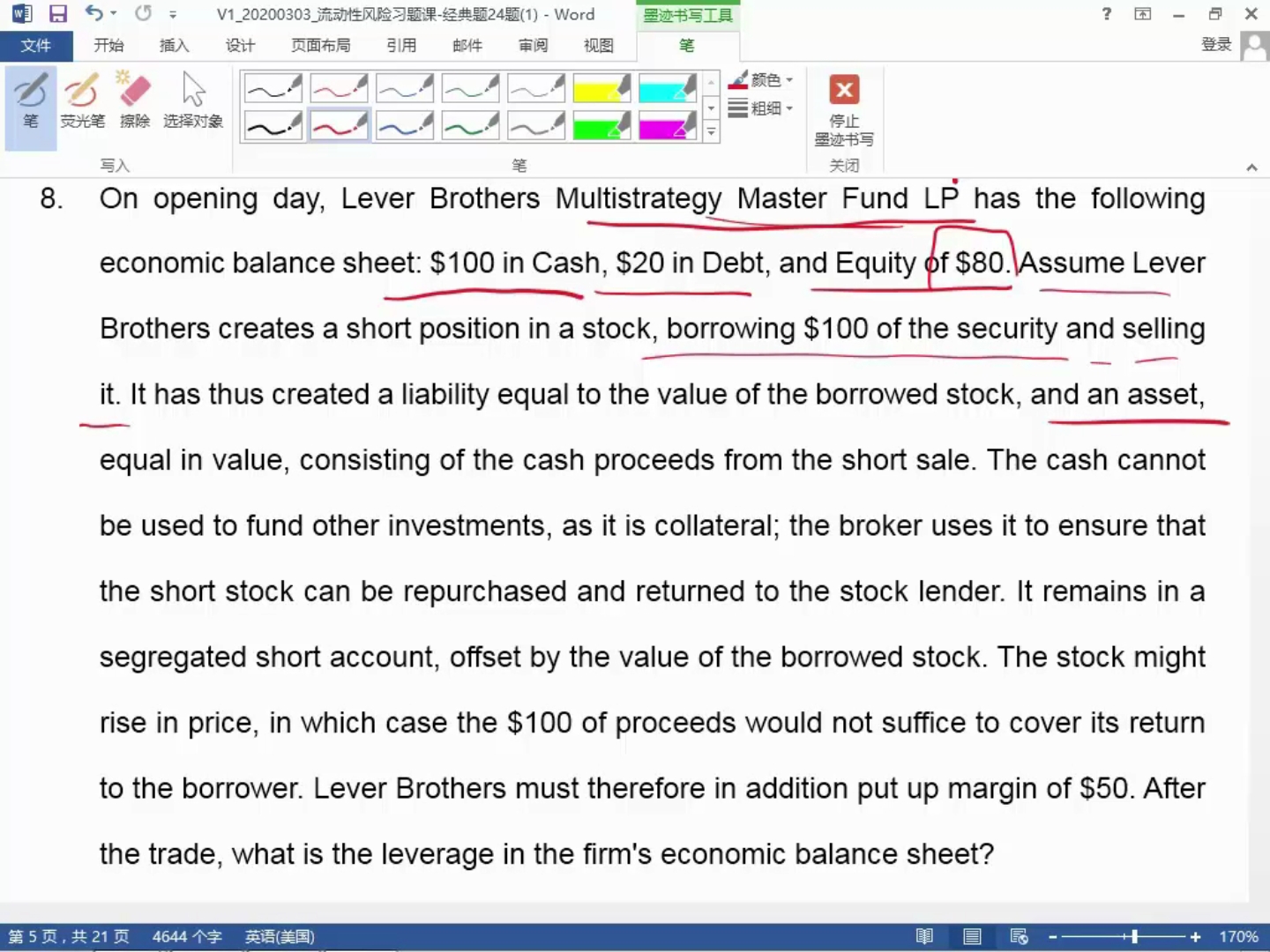Switch to the Design (设计) tab

tap(240, 46)
